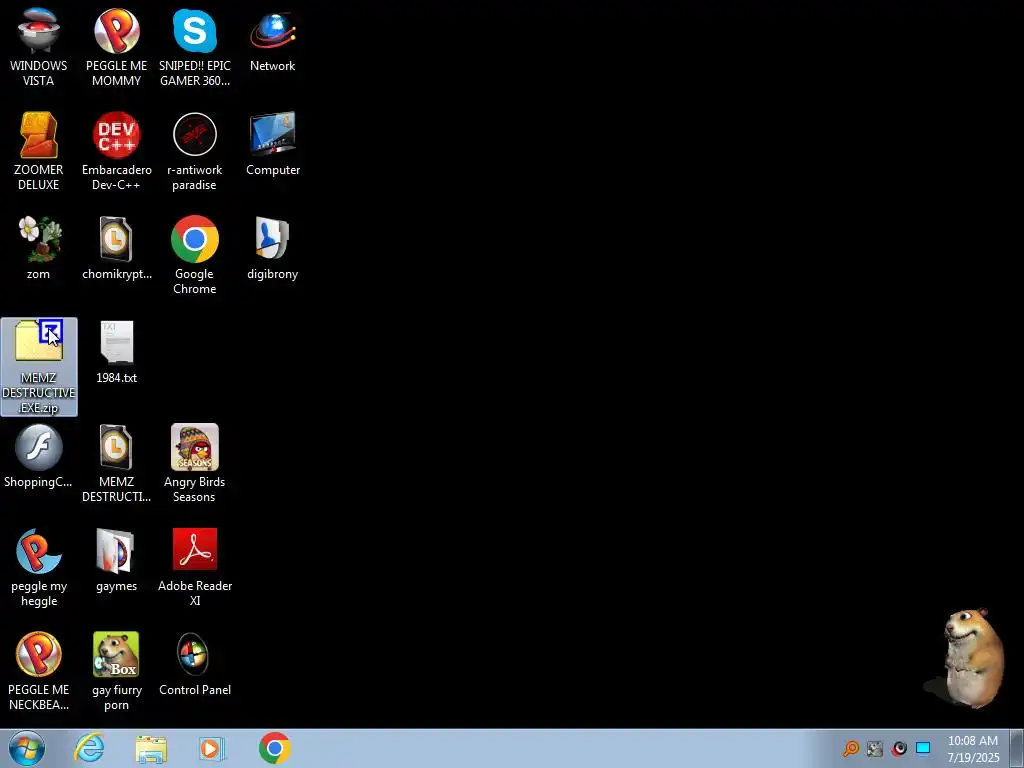The width and height of the screenshot is (1024, 768).
Task: Launch Internet Explorer from the taskbar
Action: 89,748
